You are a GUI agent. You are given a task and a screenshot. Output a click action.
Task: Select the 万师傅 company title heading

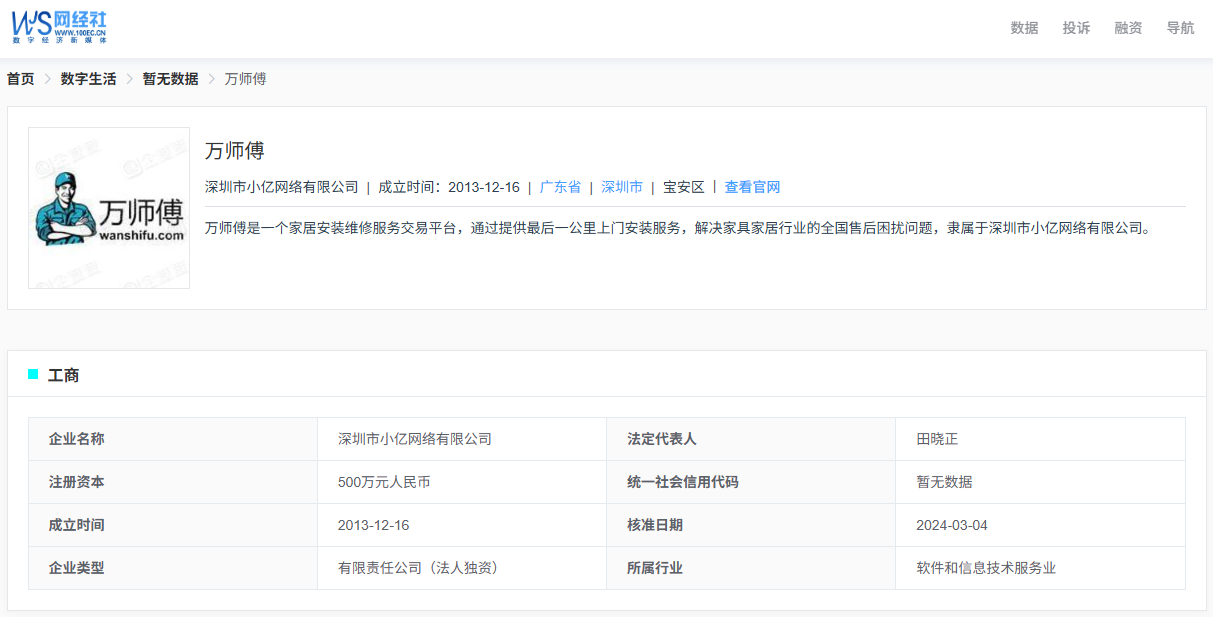(235, 151)
